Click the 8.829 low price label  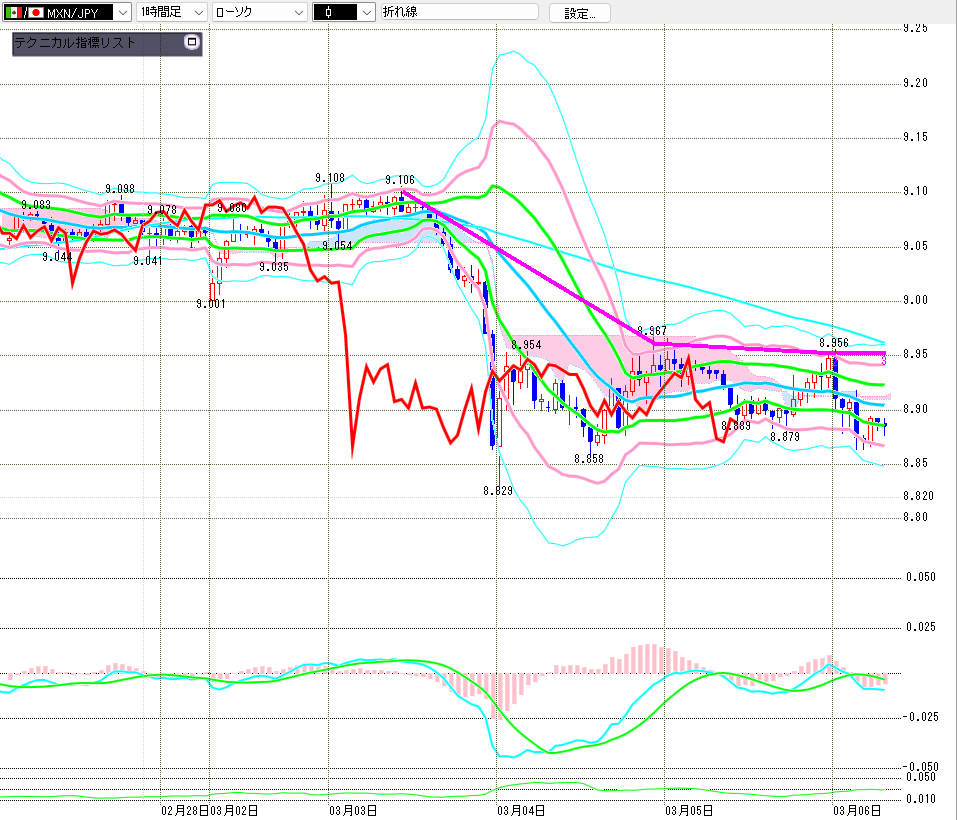coord(497,491)
